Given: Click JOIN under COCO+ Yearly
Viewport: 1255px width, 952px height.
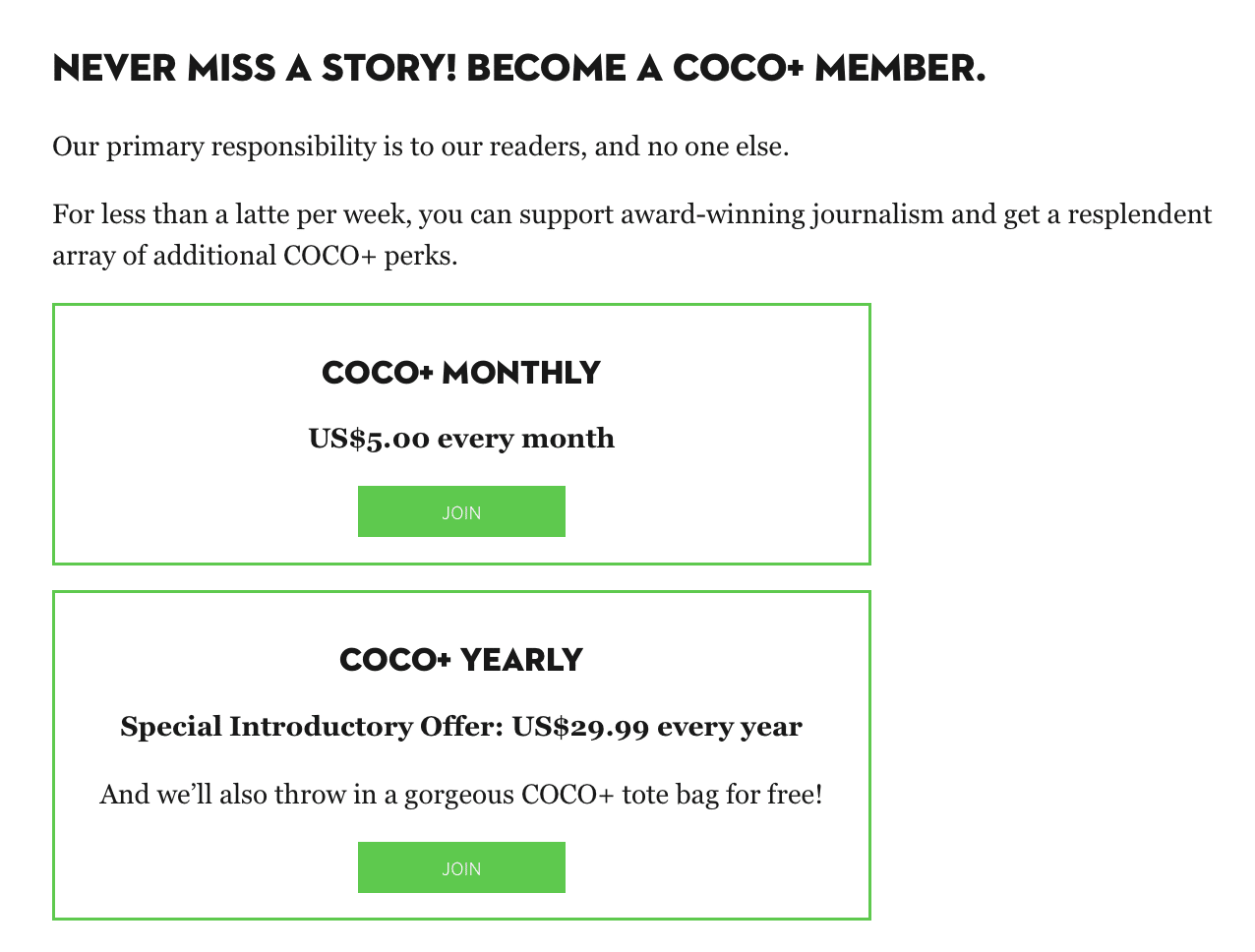Looking at the screenshot, I should (x=461, y=867).
